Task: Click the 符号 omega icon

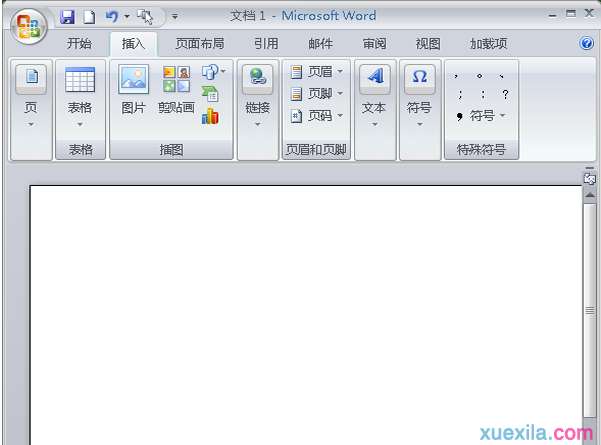Action: pyautogui.click(x=420, y=79)
